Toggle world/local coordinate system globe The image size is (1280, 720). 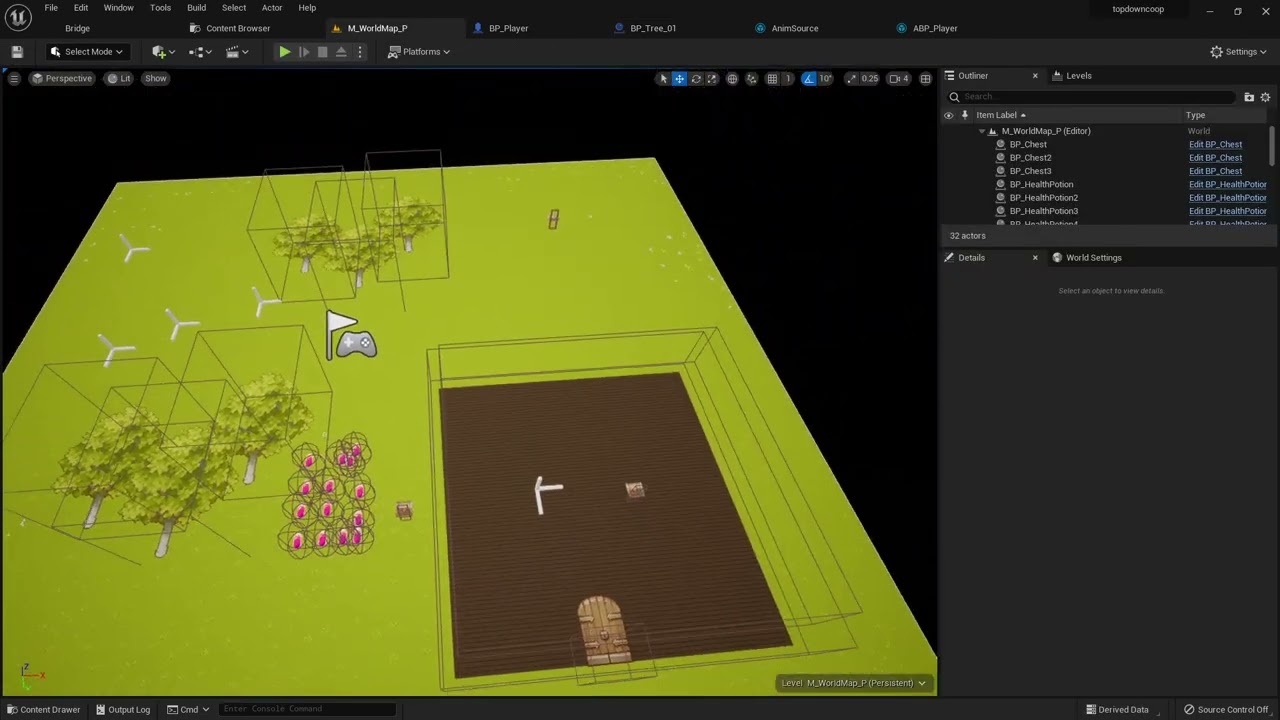pyautogui.click(x=732, y=78)
